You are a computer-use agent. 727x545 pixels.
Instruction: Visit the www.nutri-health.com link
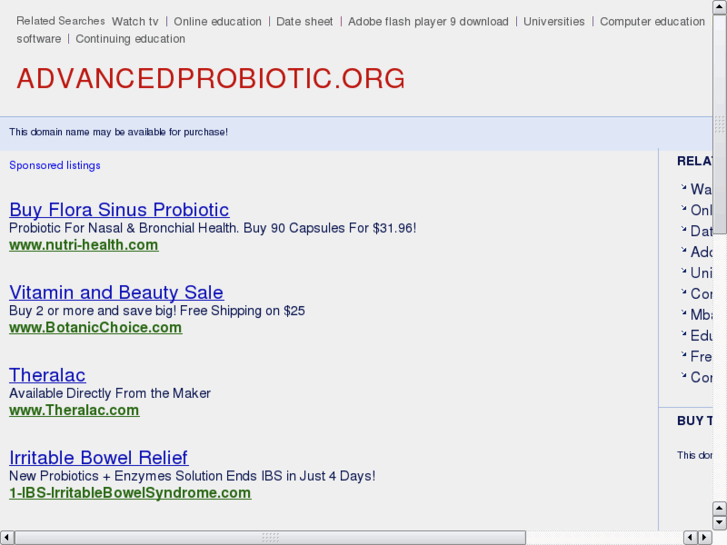tap(84, 245)
